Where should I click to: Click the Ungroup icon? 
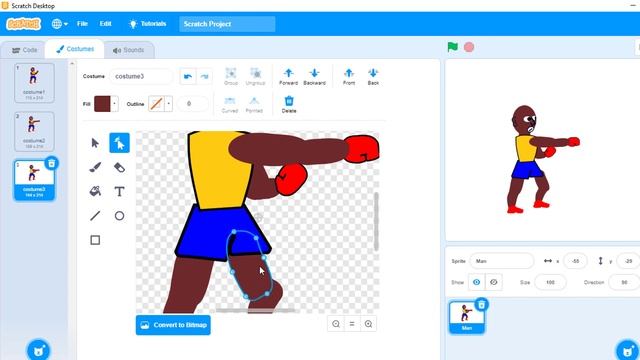tap(255, 76)
